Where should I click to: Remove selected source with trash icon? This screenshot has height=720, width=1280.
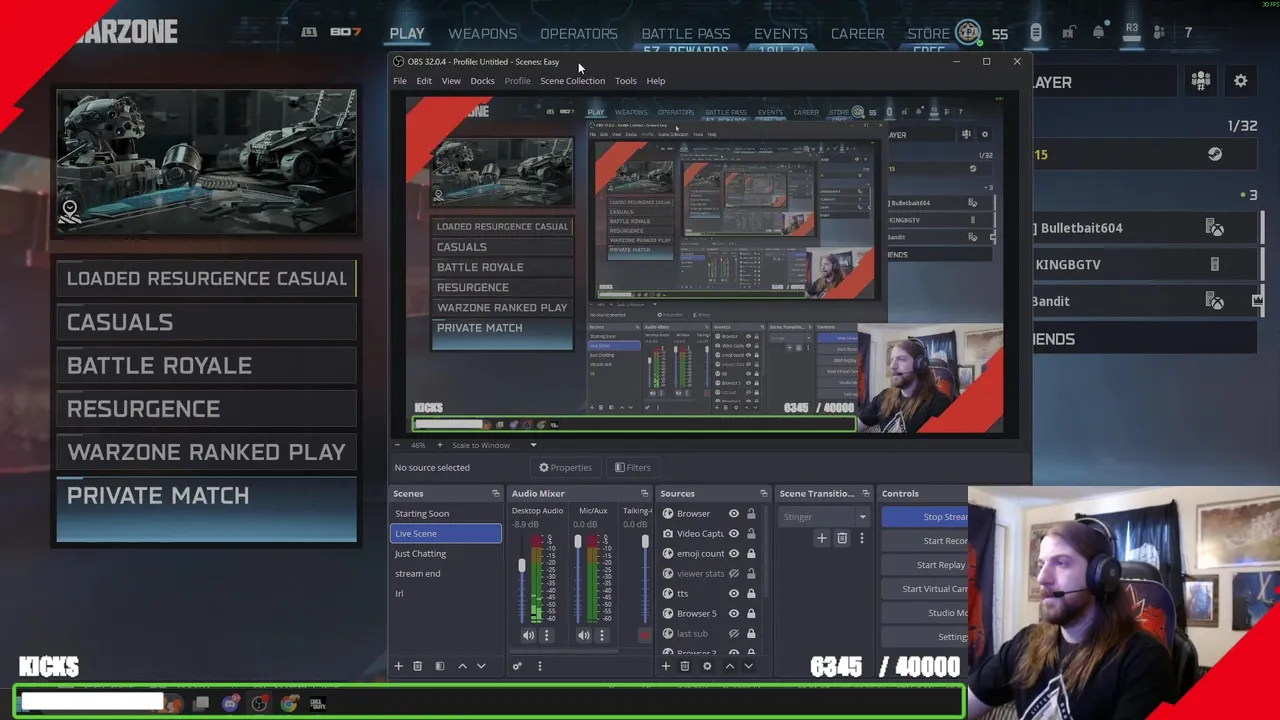click(685, 666)
